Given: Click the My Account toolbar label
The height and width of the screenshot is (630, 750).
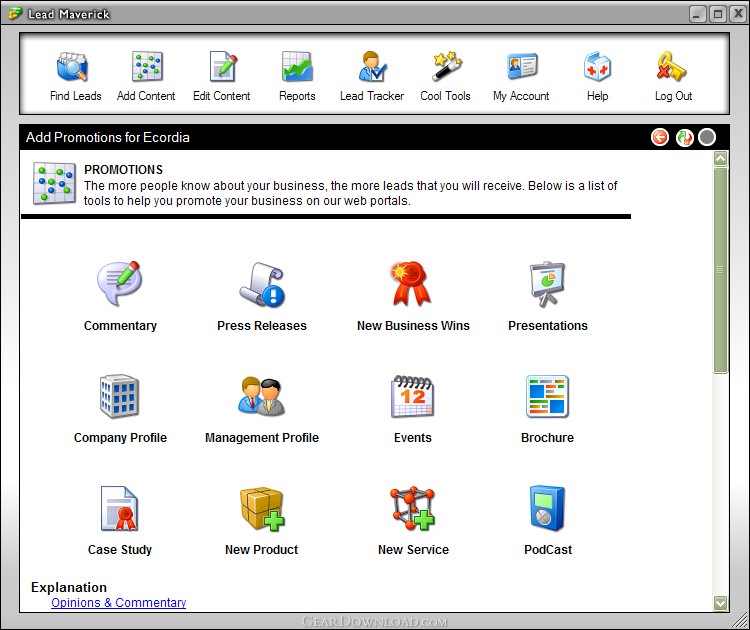Looking at the screenshot, I should (x=521, y=96).
